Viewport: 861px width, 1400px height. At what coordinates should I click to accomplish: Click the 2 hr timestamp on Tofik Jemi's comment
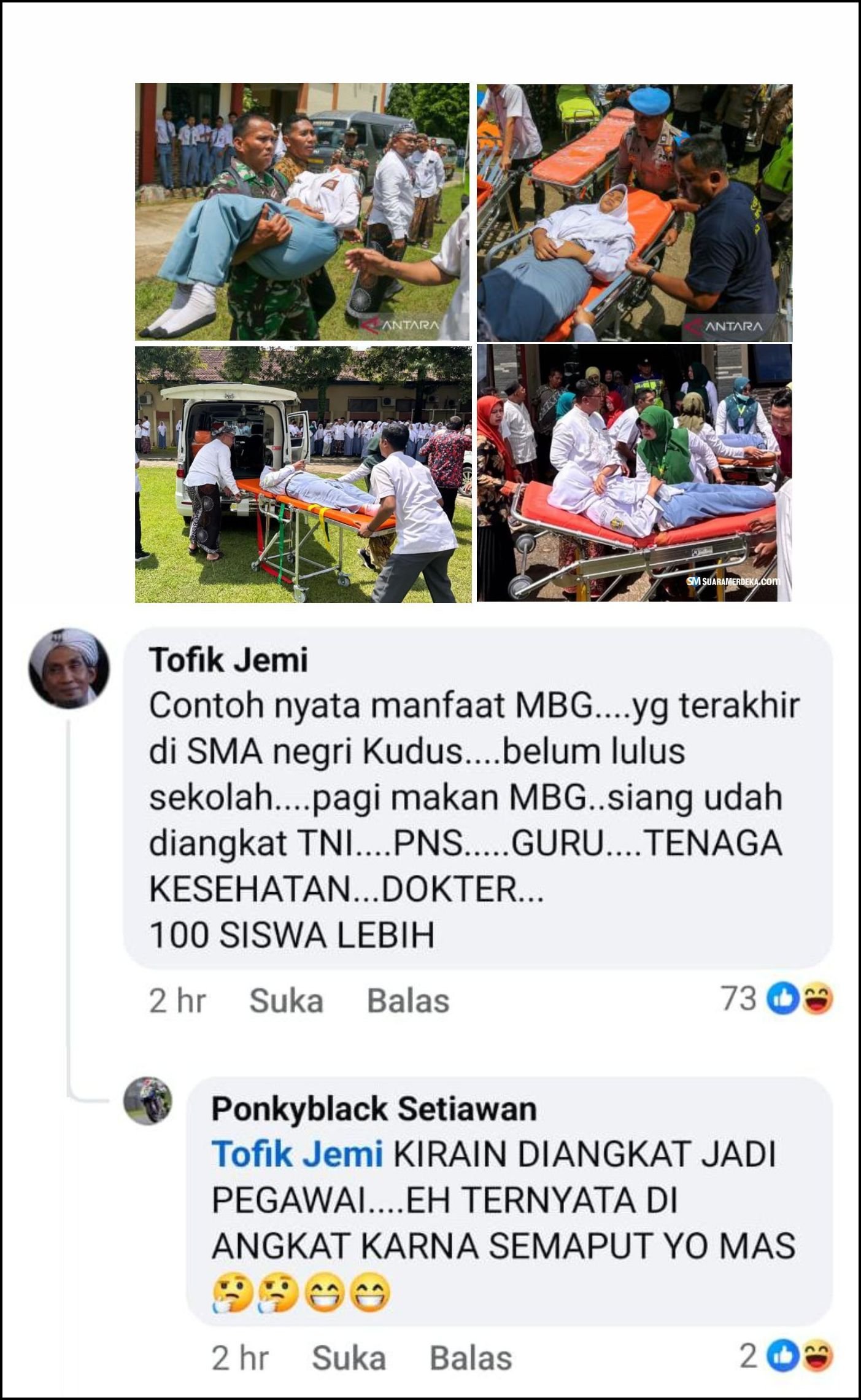coord(177,1001)
